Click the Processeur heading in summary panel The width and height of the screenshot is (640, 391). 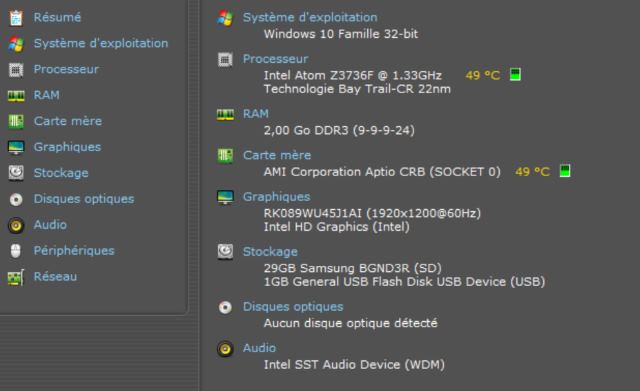click(275, 59)
